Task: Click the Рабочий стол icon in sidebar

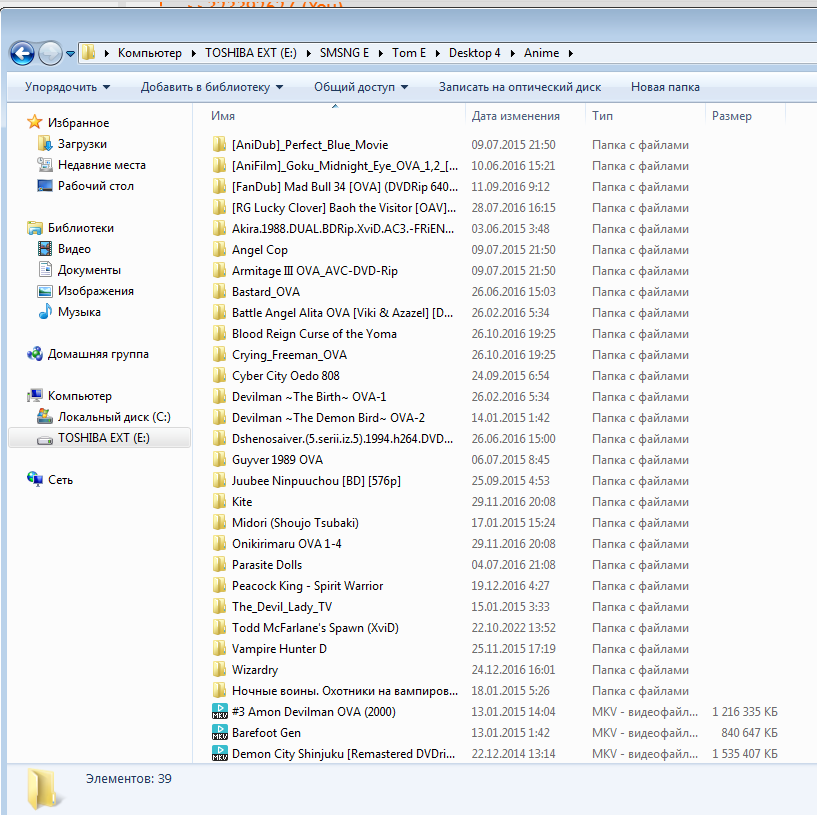Action: (x=45, y=186)
